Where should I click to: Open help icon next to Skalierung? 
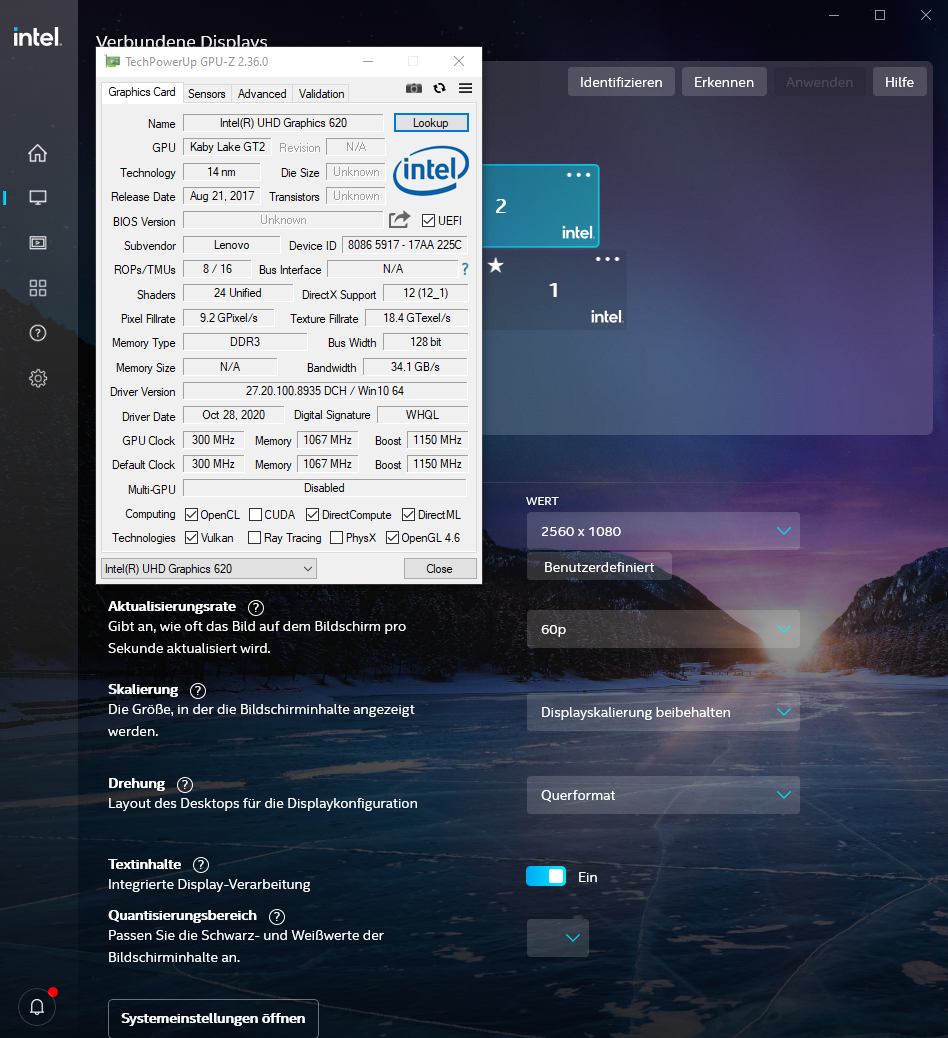click(x=198, y=690)
